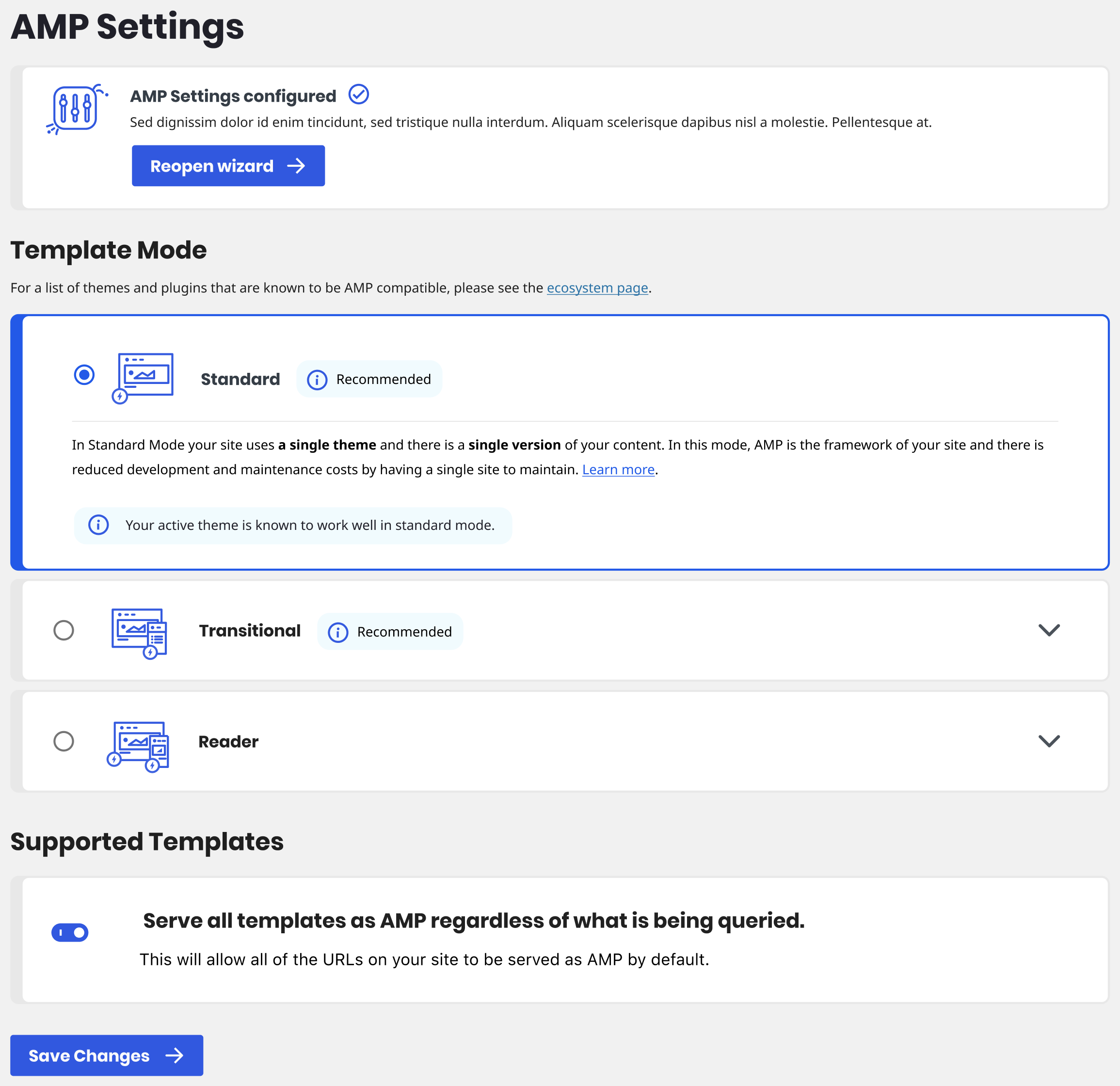Toggle serve all templates as AMP switch

point(70,932)
